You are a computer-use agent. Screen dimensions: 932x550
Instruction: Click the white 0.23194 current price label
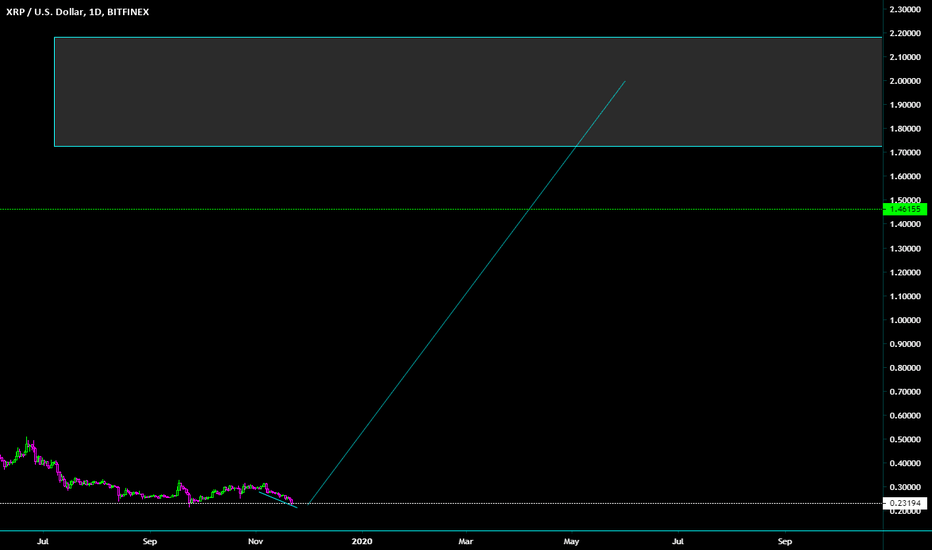(905, 503)
